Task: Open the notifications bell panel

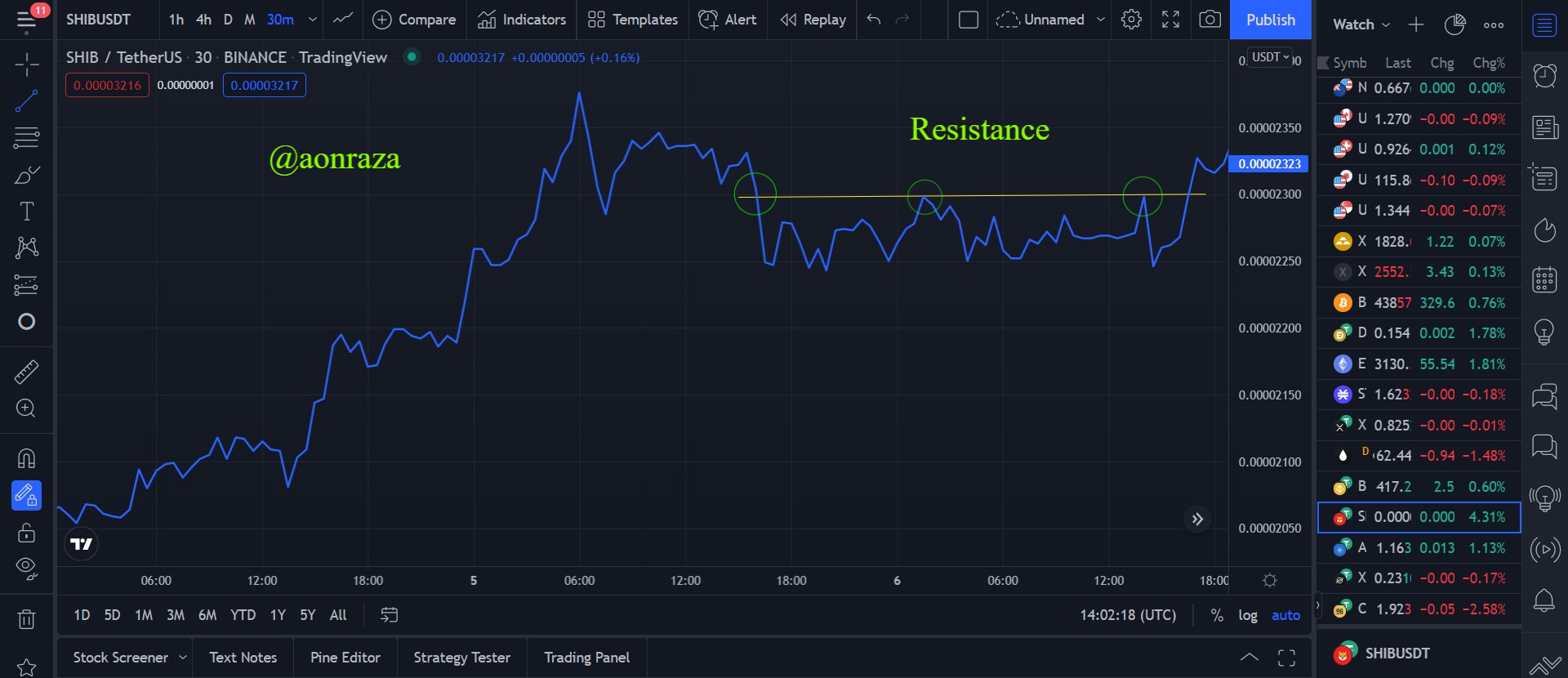Action: [x=1544, y=600]
